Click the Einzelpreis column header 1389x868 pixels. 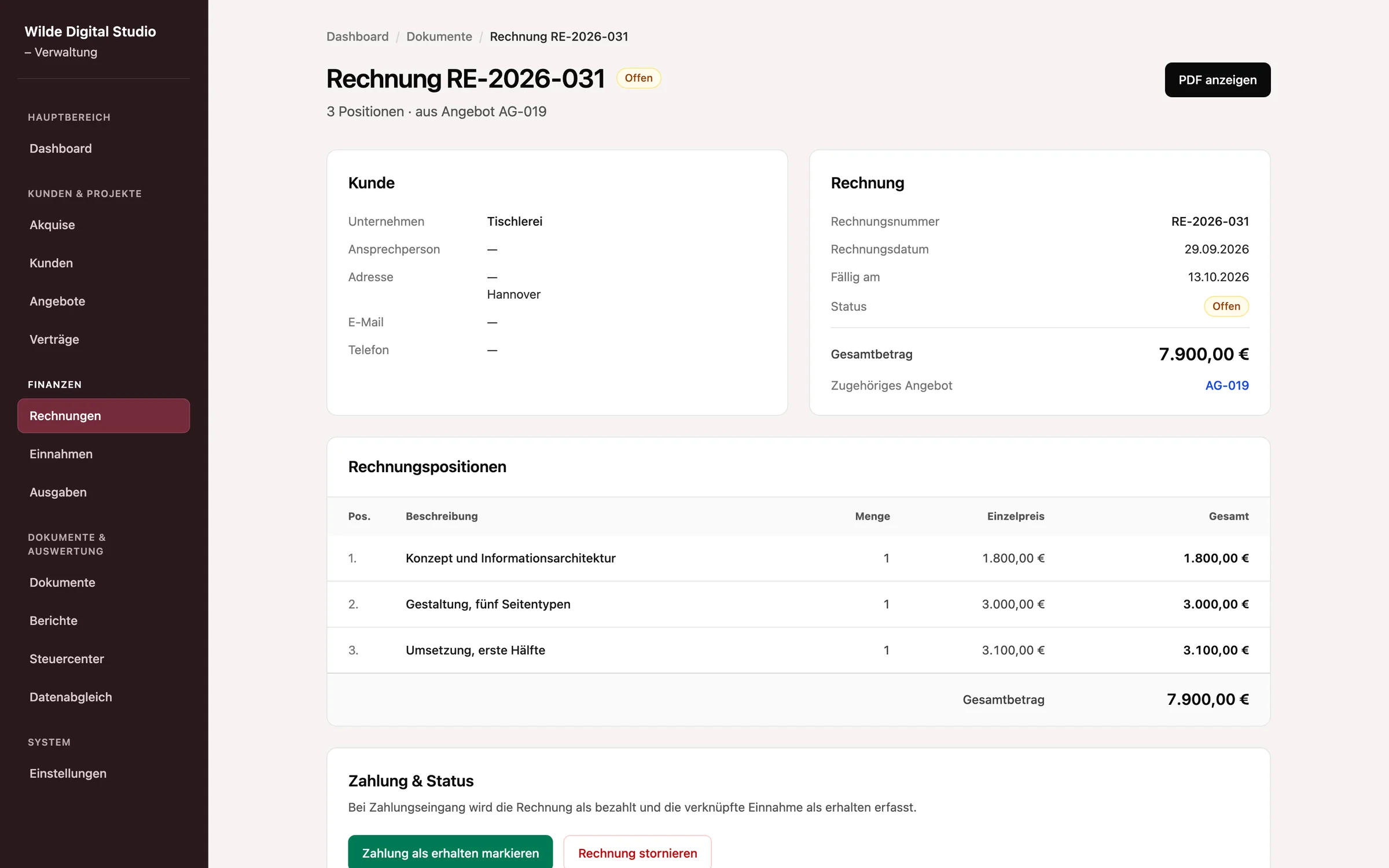1016,516
